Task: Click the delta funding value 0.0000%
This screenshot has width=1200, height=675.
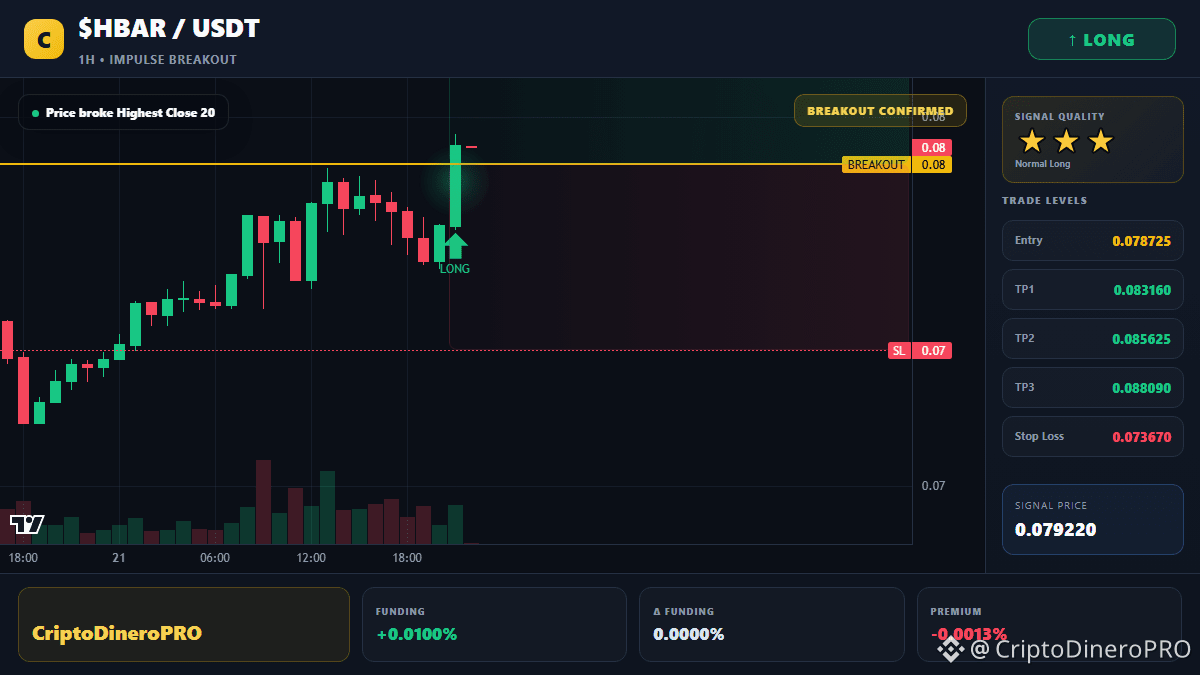Action: (x=689, y=634)
